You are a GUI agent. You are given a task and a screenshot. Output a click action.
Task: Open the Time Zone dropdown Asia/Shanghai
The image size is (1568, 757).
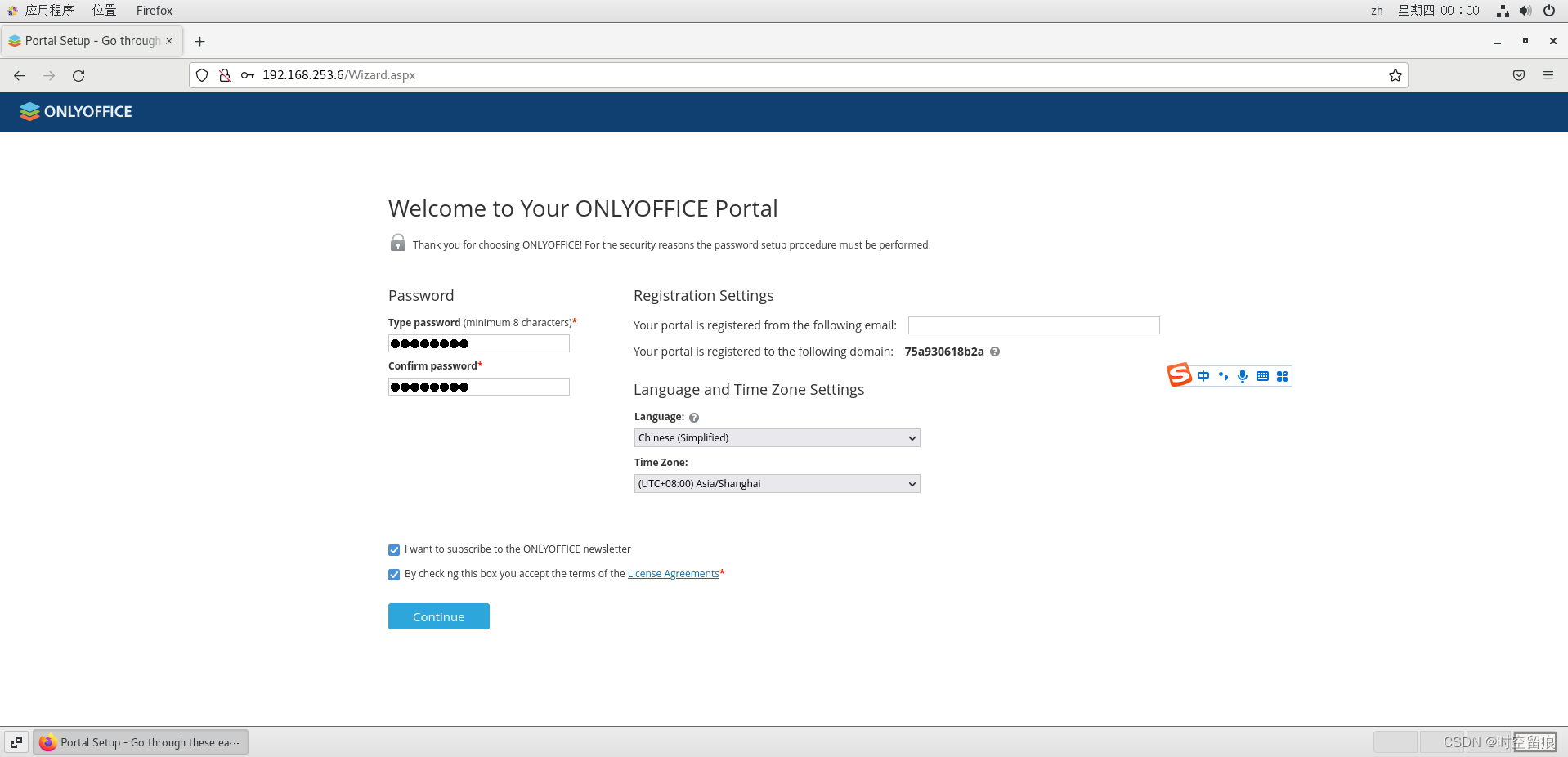[777, 484]
